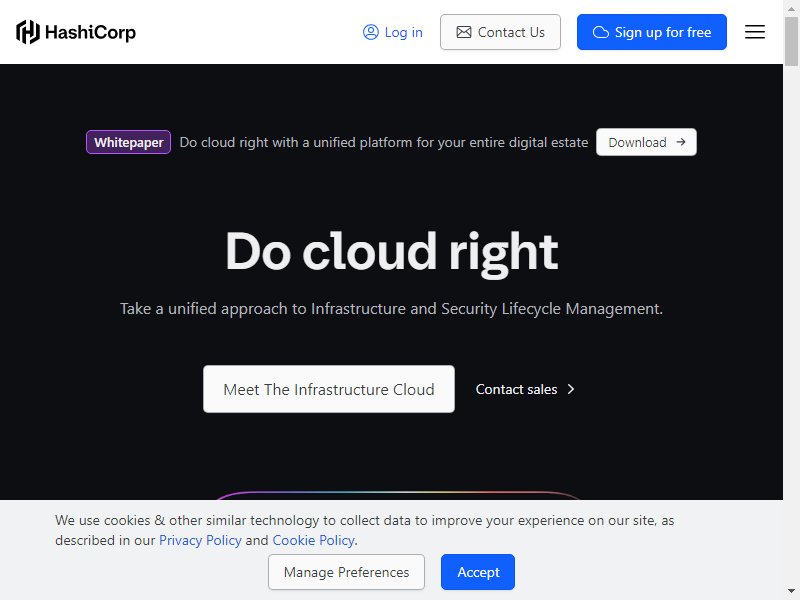This screenshot has height=600, width=800.
Task: Open the hamburger navigation menu
Action: 755,32
